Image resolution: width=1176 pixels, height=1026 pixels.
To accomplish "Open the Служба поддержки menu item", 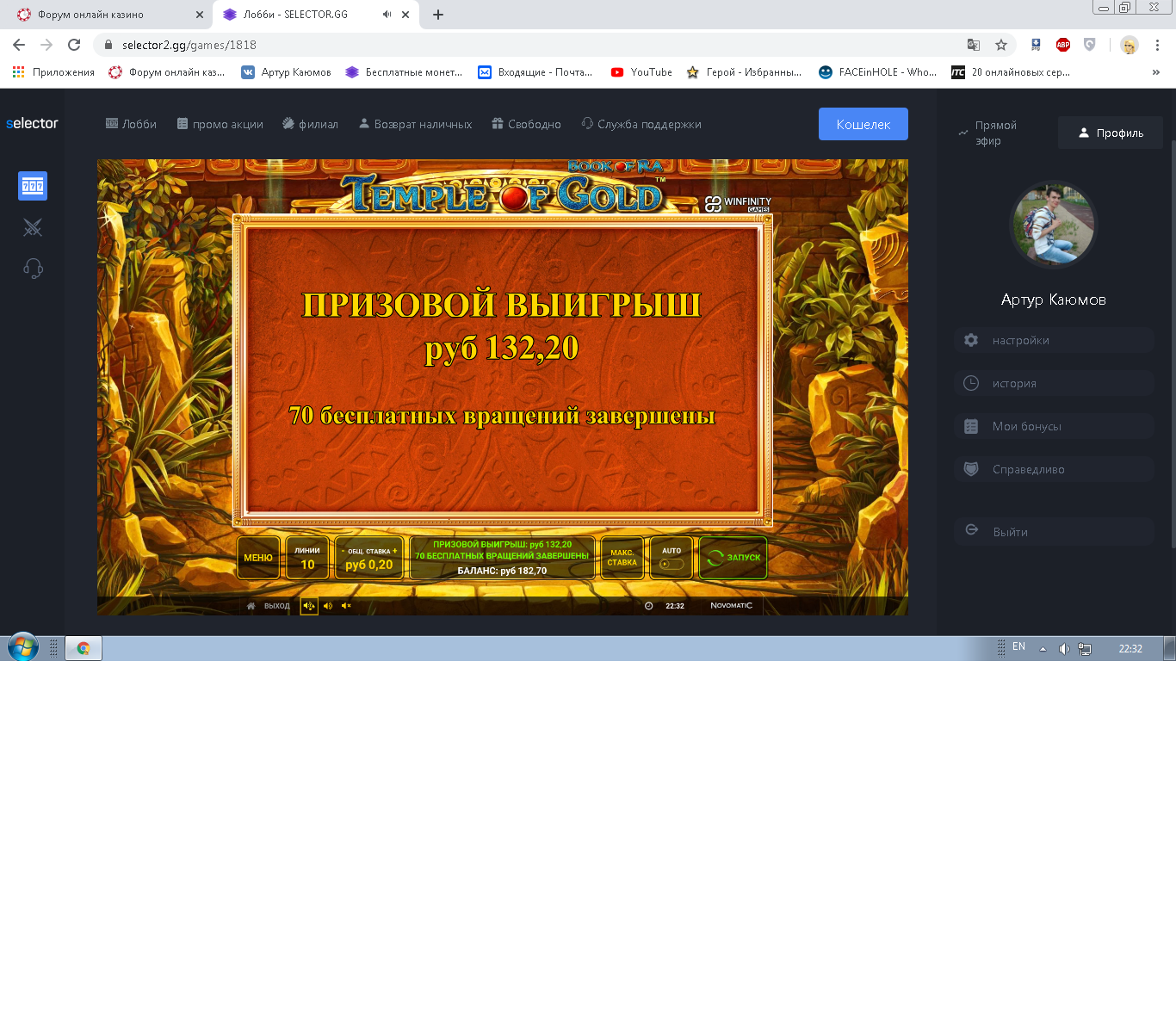I will tap(641, 124).
